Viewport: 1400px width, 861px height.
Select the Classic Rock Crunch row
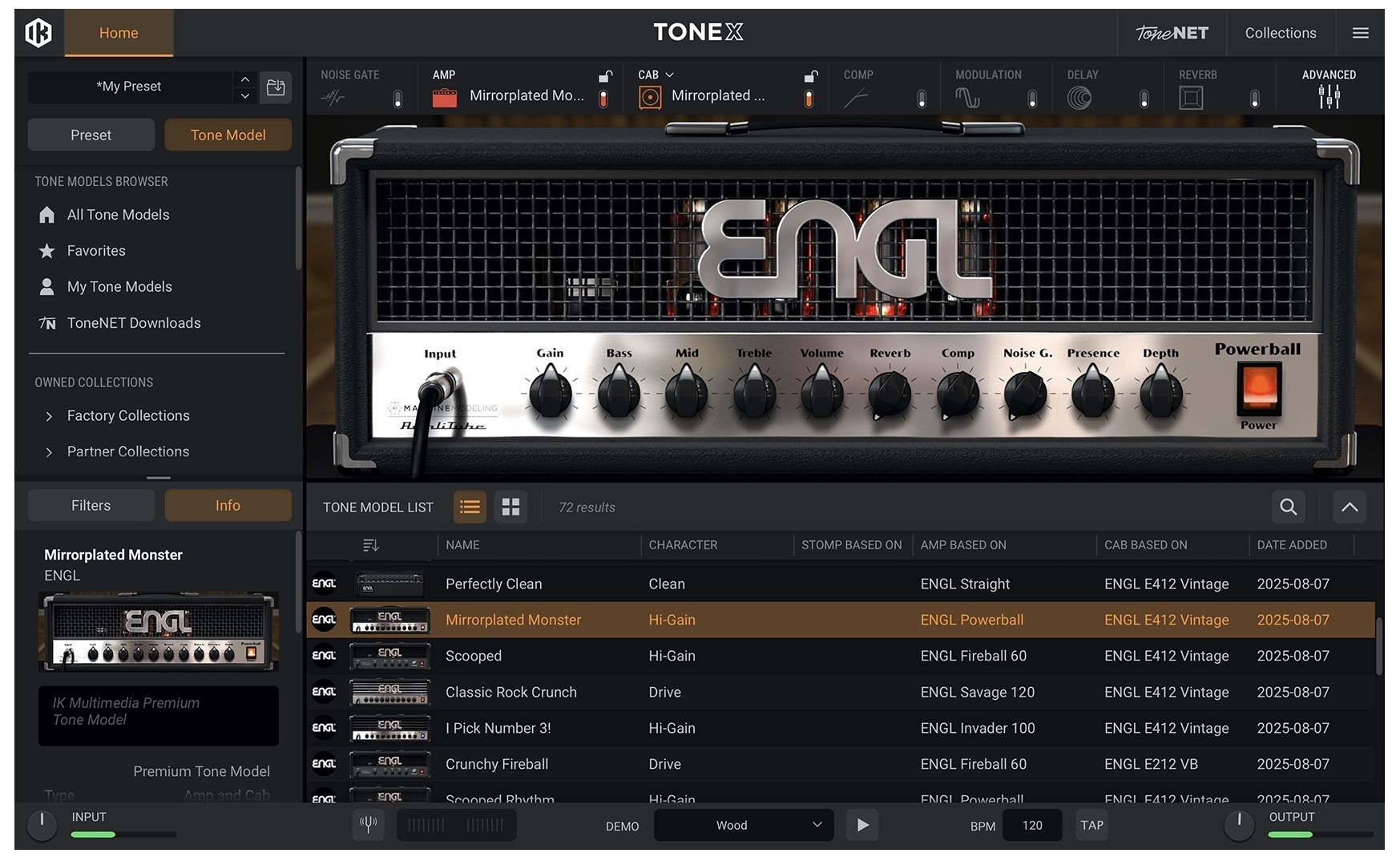point(841,692)
